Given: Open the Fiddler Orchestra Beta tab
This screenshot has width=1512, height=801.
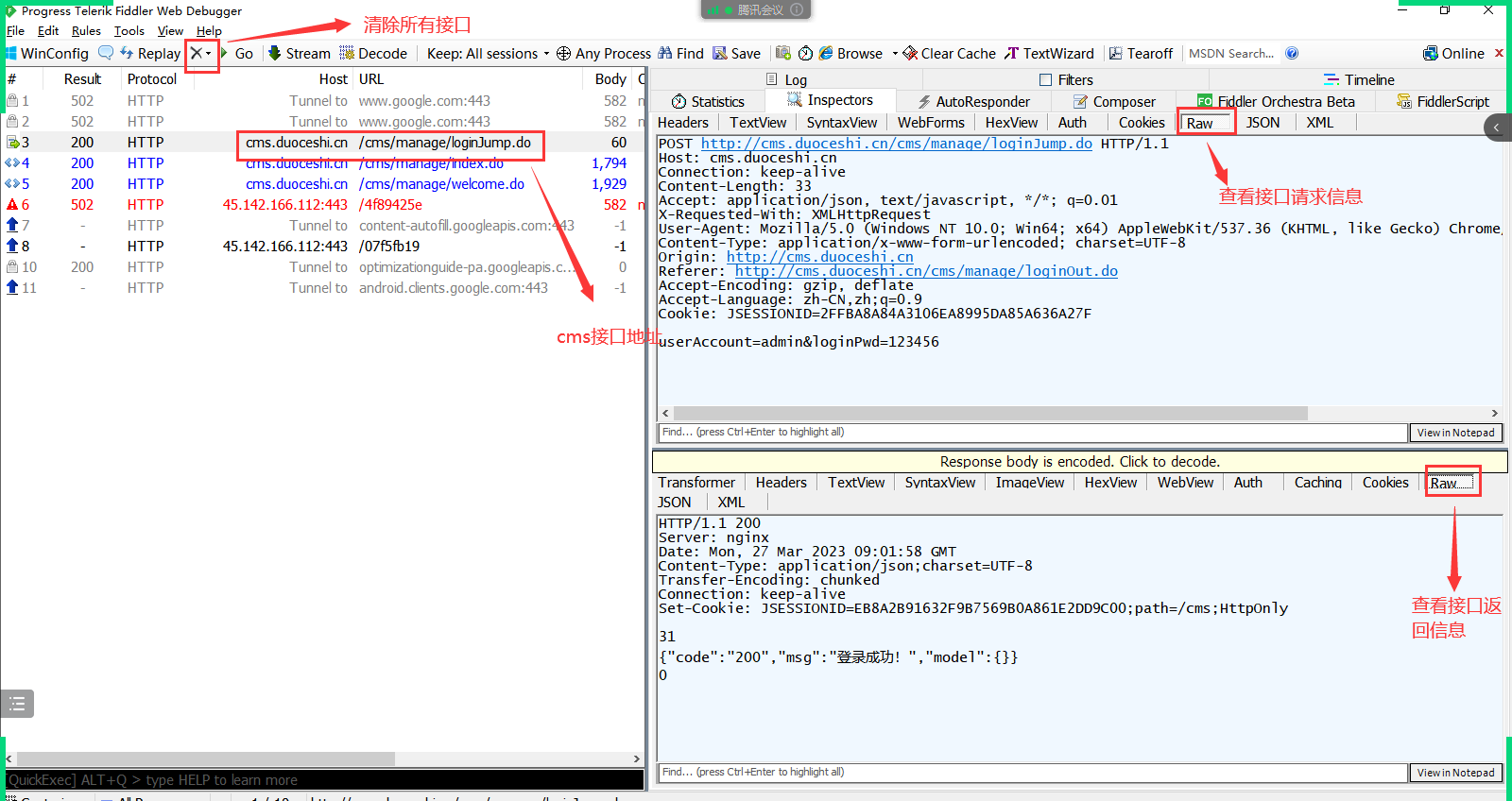Looking at the screenshot, I should 1276,101.
